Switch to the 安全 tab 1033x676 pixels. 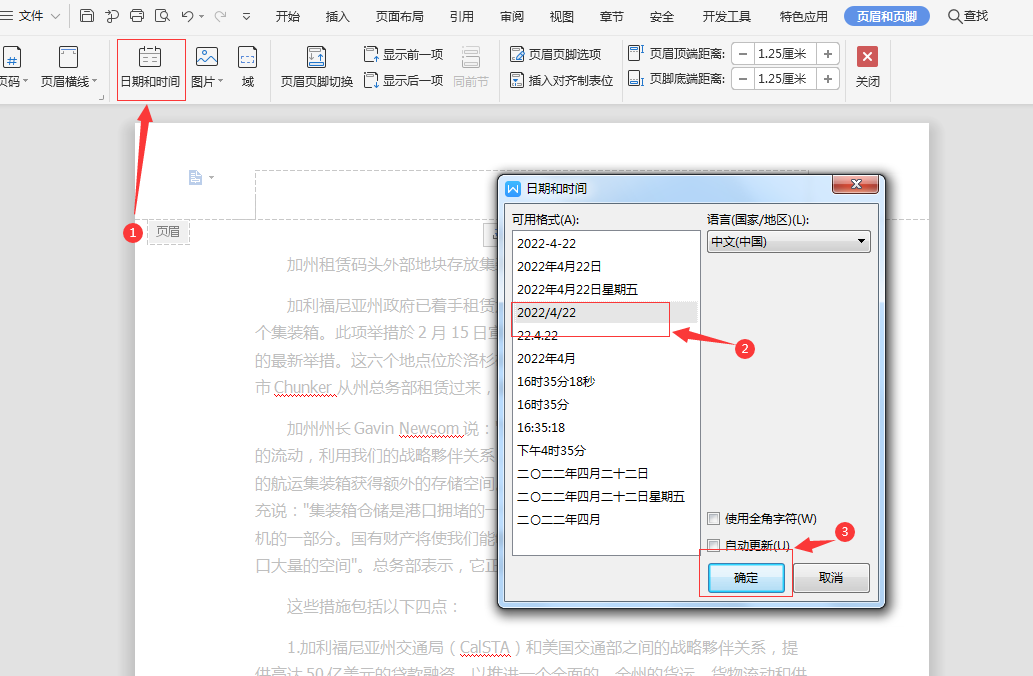coord(661,16)
